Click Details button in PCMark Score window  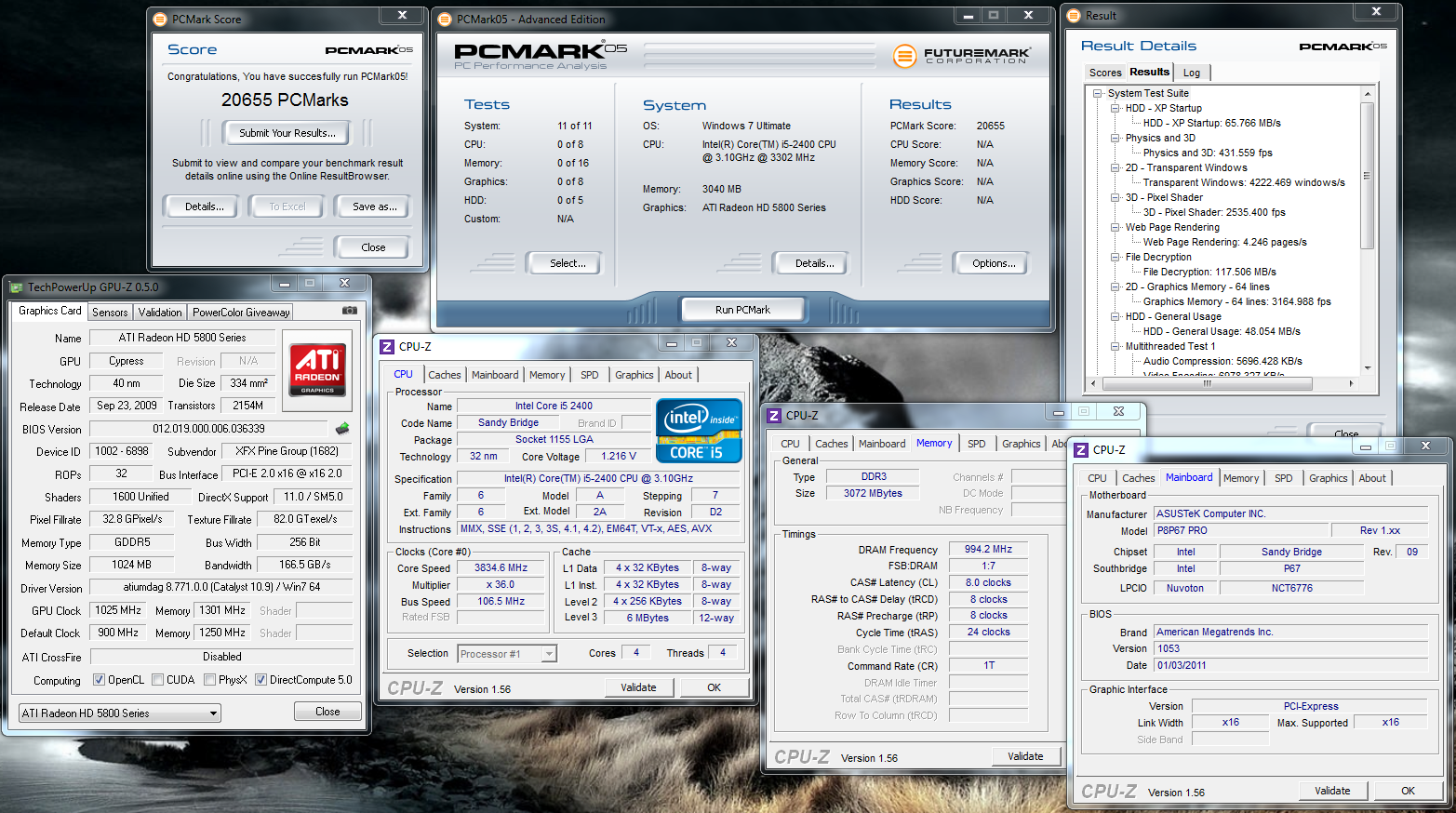(203, 207)
